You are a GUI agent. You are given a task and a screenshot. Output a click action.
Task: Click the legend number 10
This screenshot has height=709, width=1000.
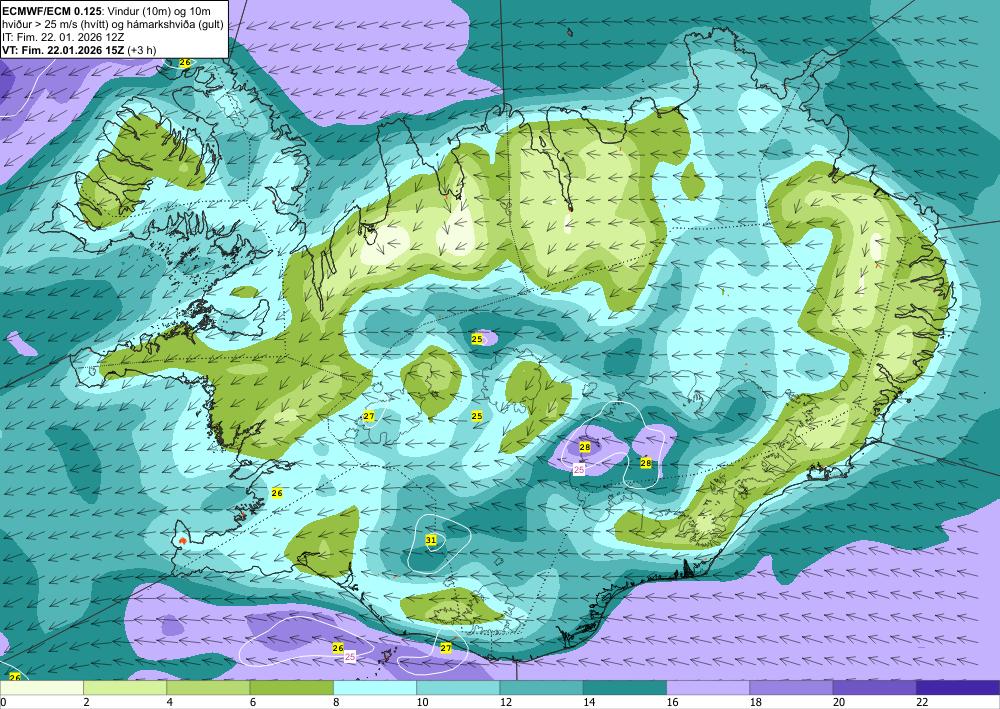tap(422, 702)
